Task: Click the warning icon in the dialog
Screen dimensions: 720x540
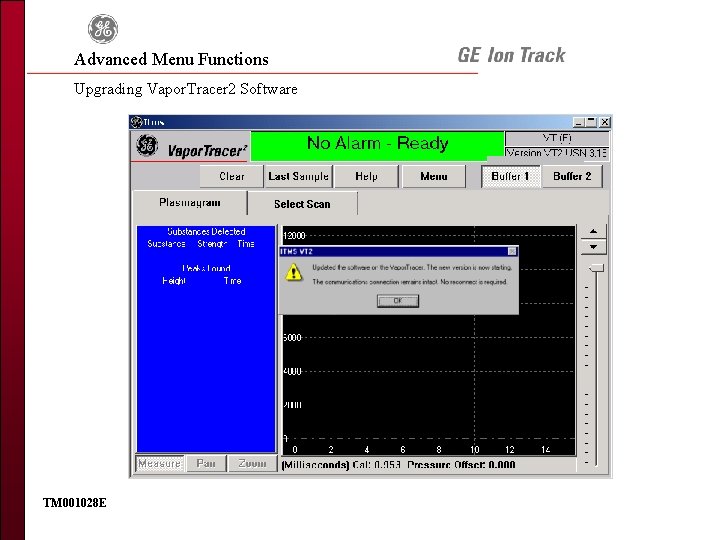Action: [x=293, y=272]
